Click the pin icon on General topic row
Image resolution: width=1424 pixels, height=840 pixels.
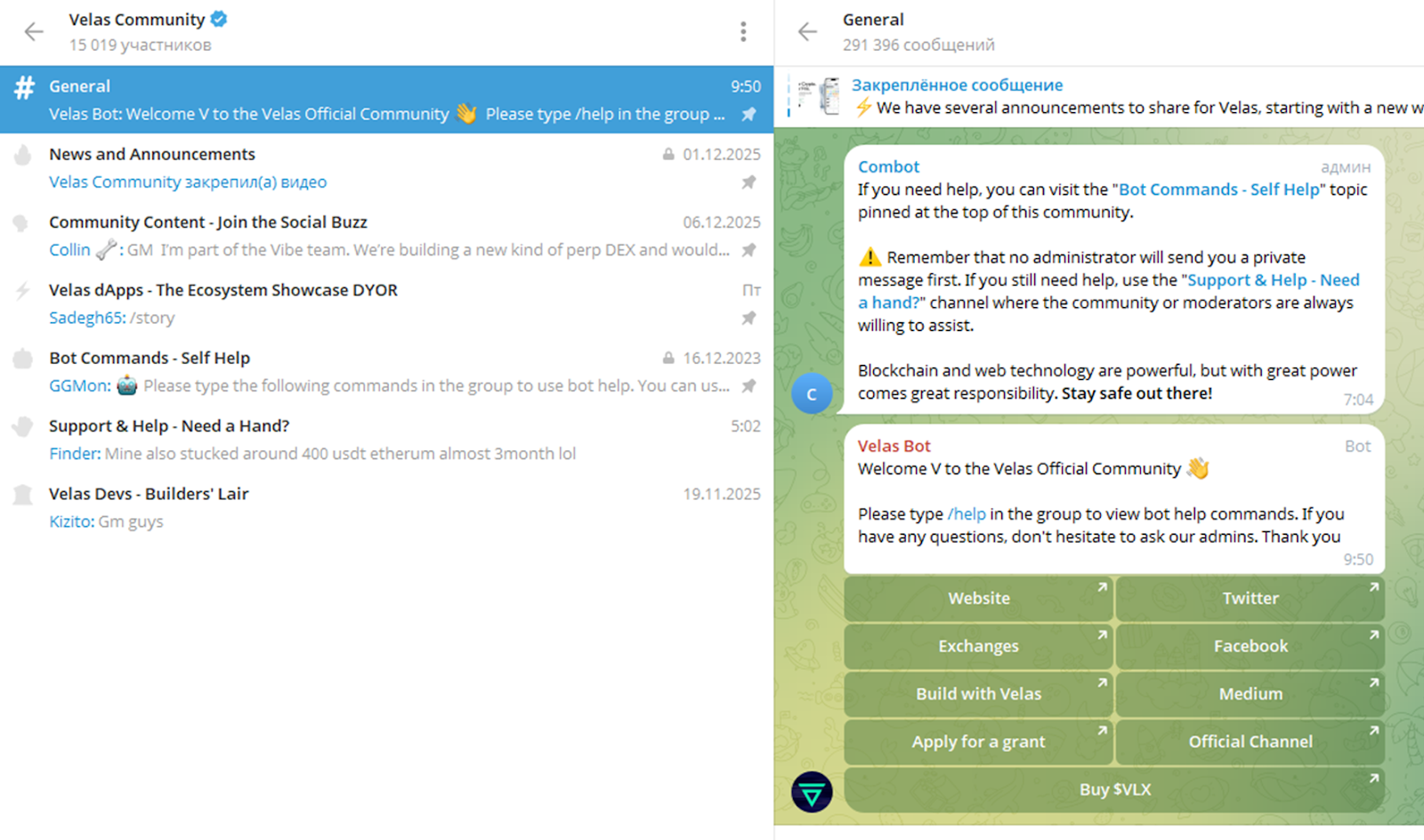(x=749, y=114)
